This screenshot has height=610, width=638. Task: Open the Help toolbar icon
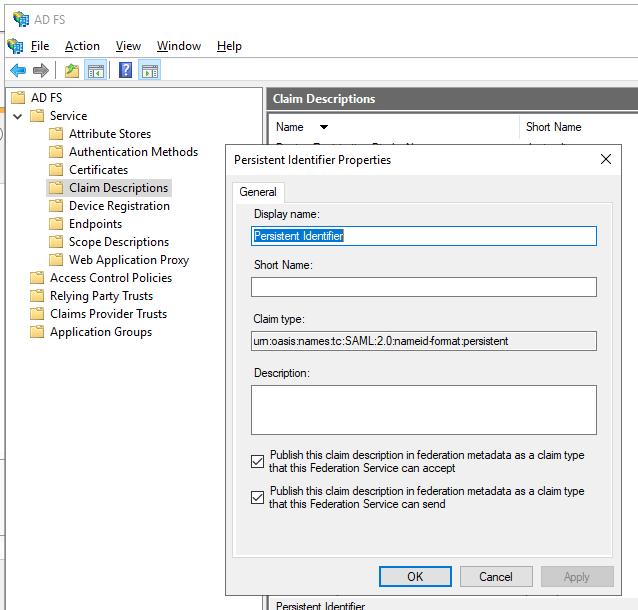coord(125,70)
